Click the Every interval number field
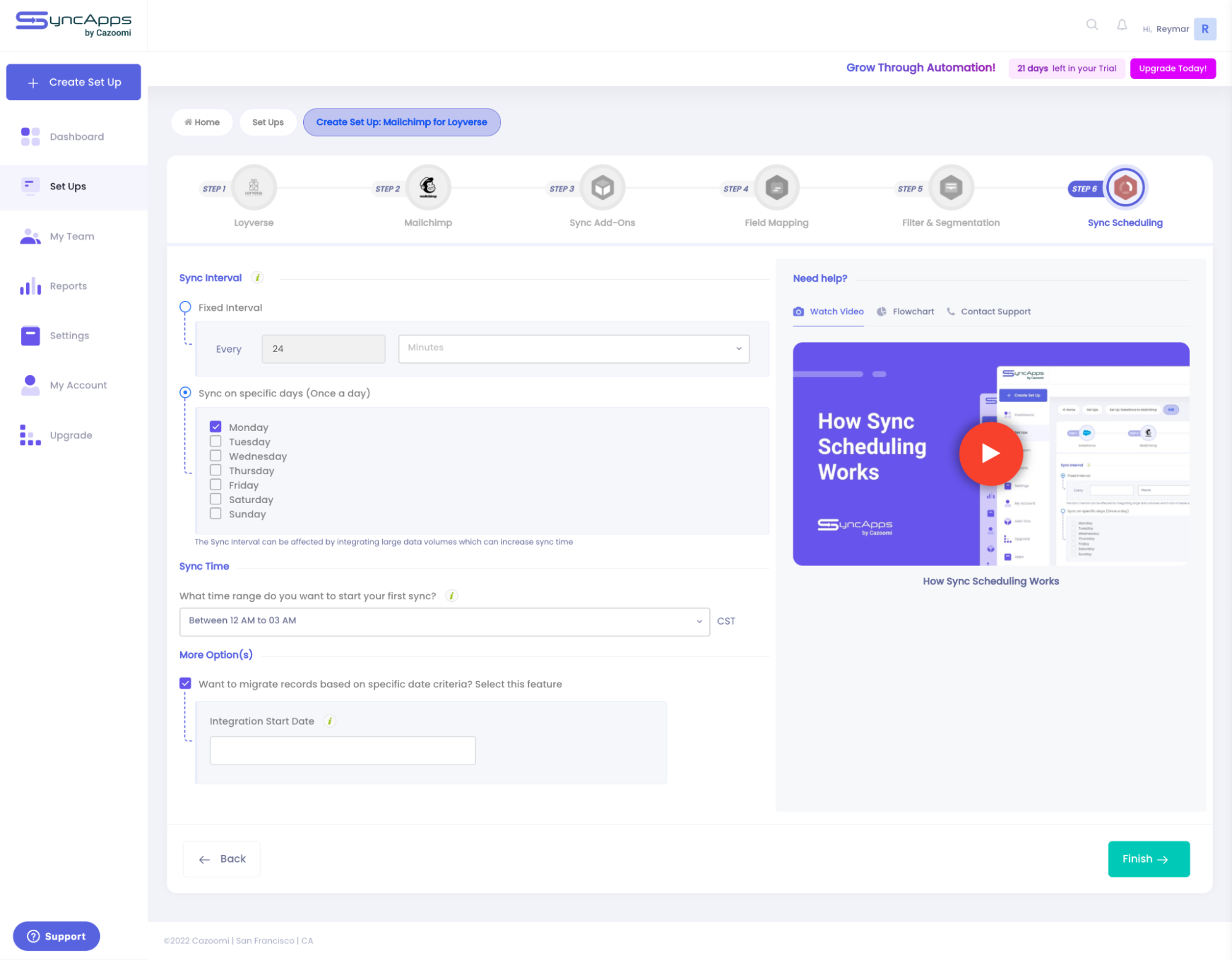 [x=324, y=349]
